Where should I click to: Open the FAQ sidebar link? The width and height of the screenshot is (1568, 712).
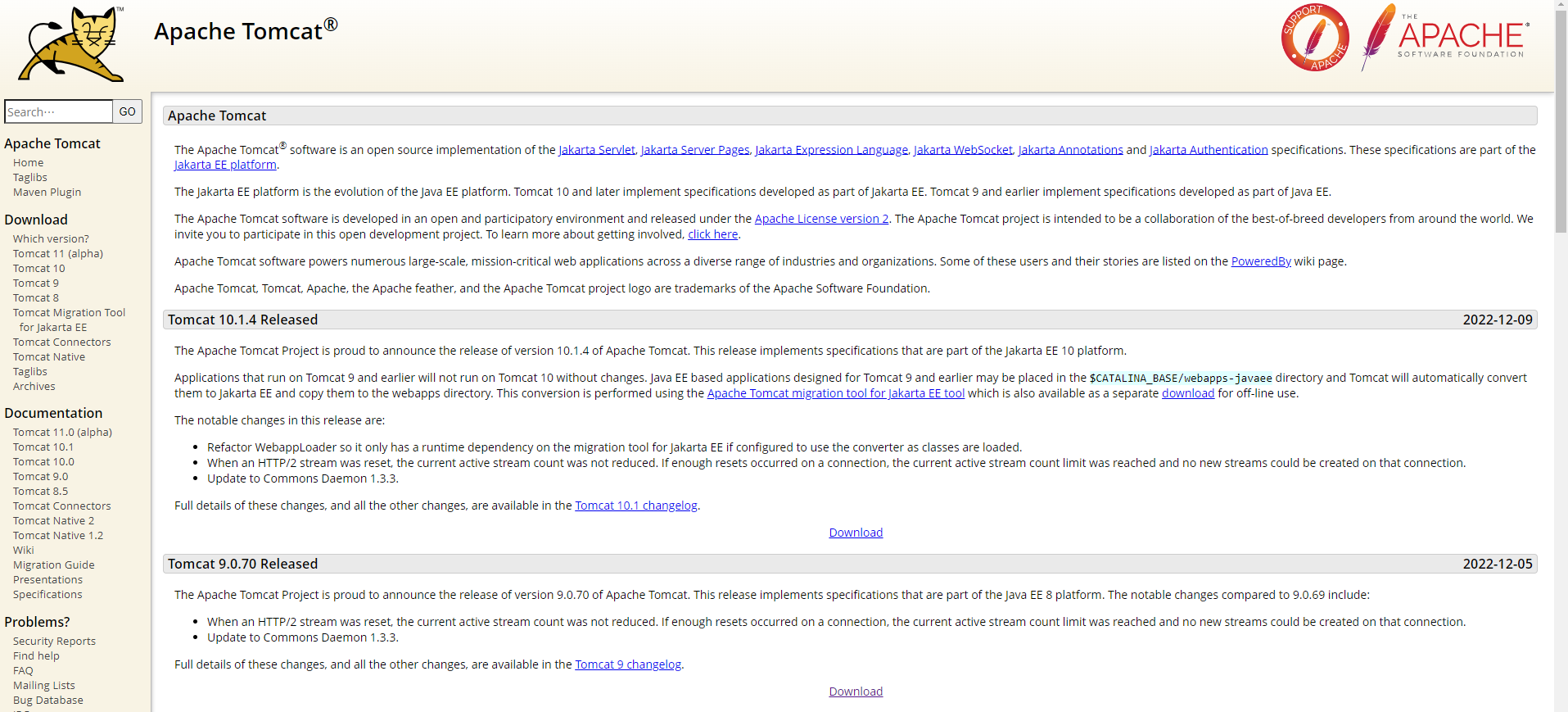click(23, 671)
